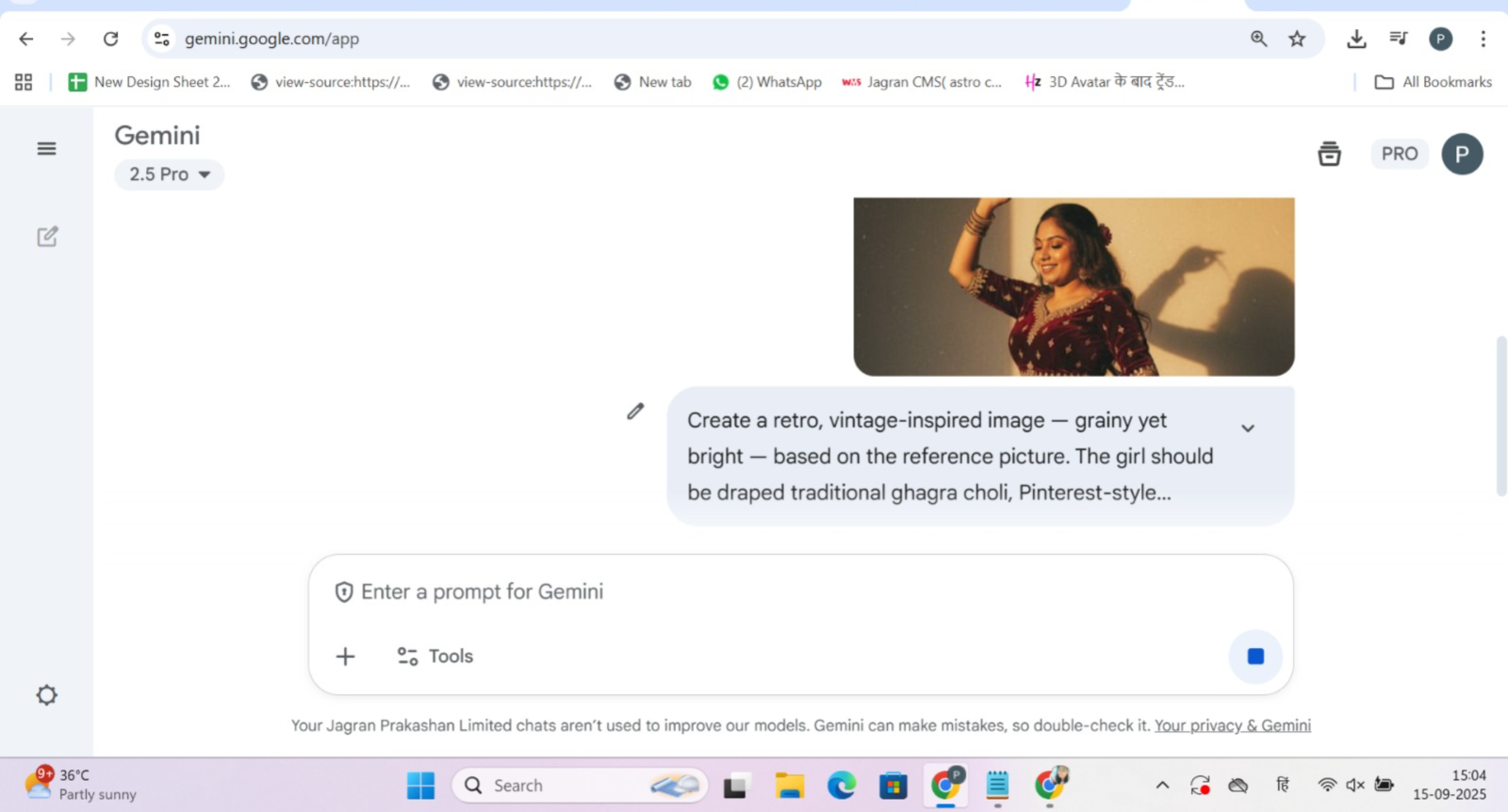This screenshot has width=1508, height=812.
Task: Check battery status tray icon
Action: pyautogui.click(x=1384, y=786)
